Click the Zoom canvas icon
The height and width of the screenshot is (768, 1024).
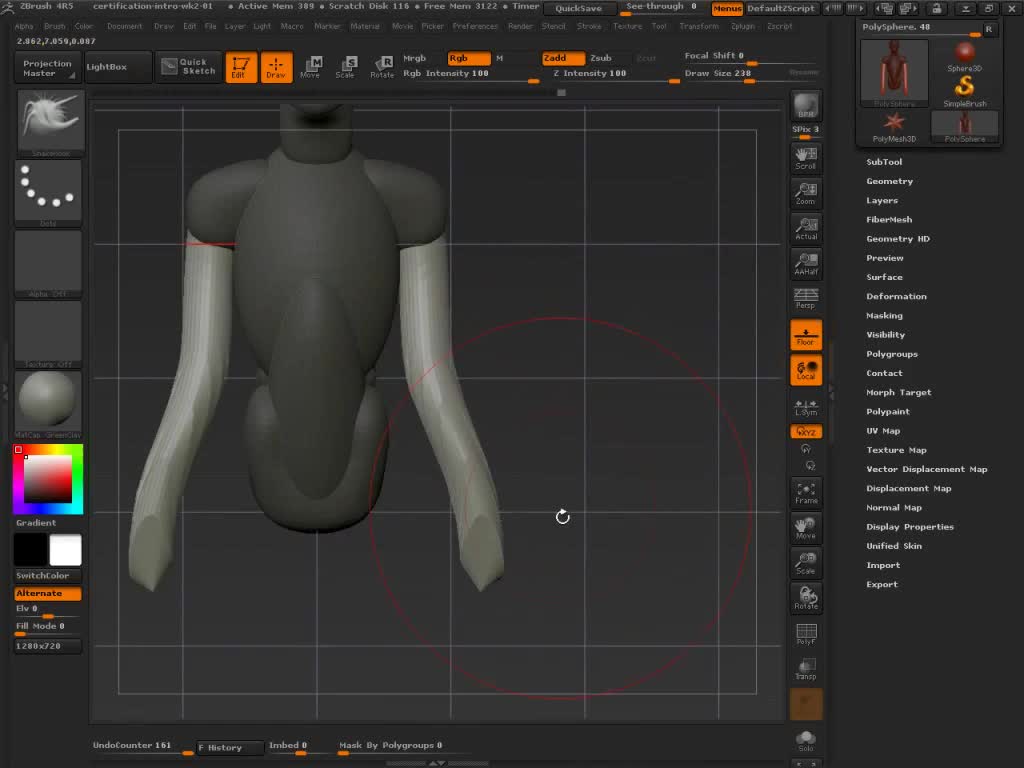[x=806, y=194]
